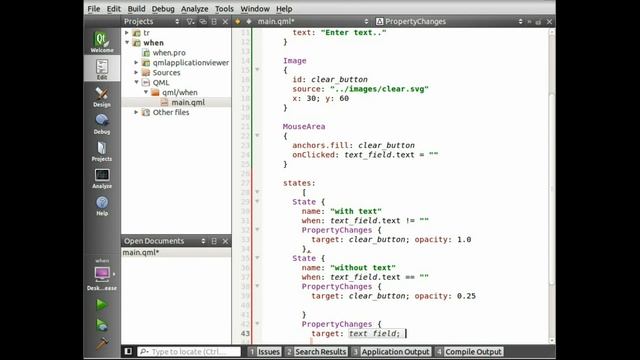Switch to Edit mode in sidebar

pos(102,69)
